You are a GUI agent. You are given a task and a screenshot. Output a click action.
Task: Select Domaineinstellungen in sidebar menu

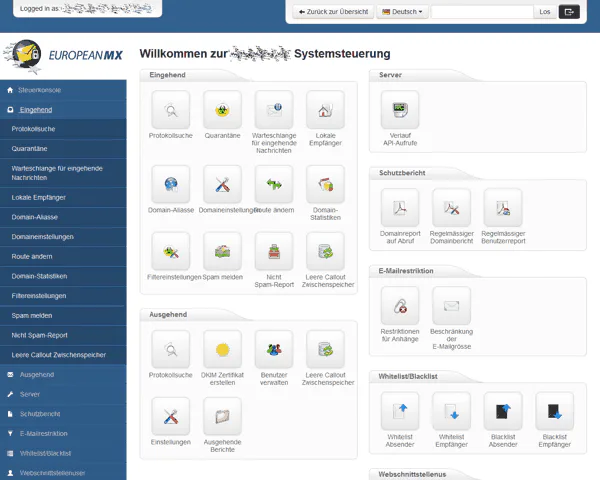63,237
